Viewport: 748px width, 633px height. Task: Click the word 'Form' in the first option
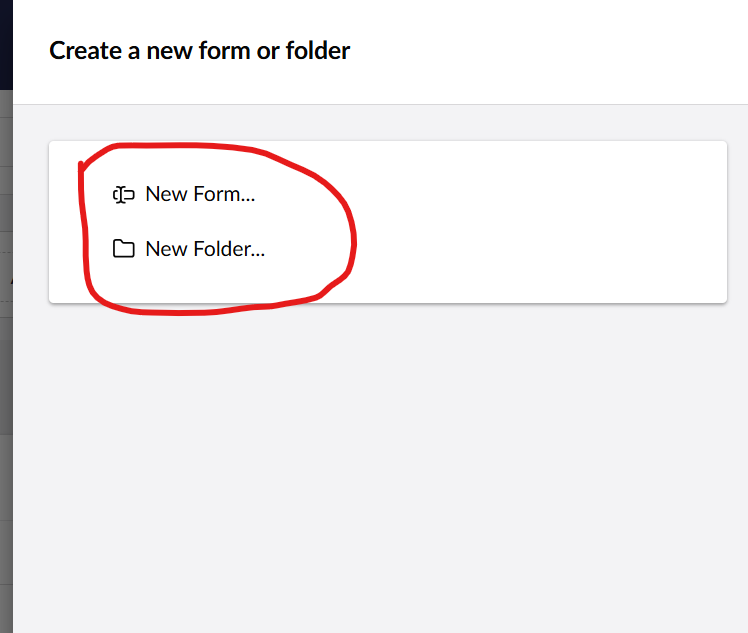click(x=217, y=195)
